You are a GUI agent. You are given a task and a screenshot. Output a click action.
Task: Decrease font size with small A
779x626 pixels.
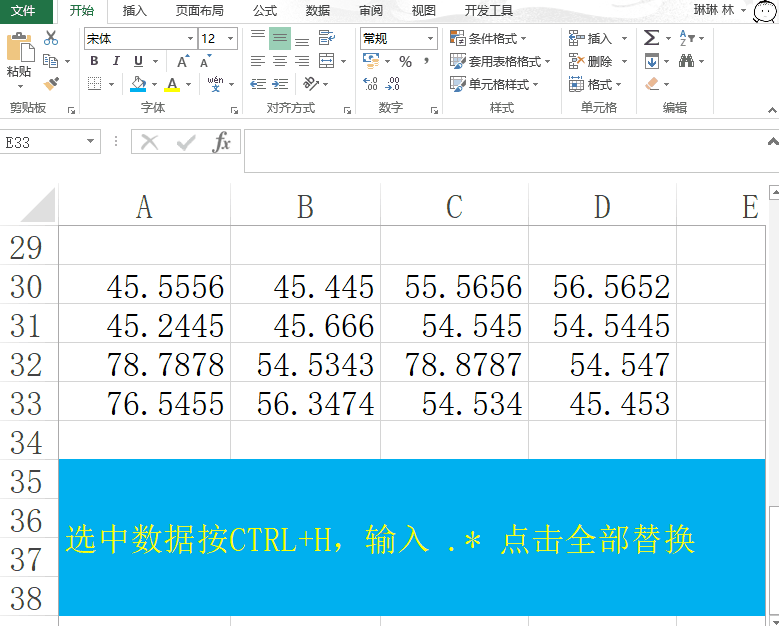click(x=206, y=61)
